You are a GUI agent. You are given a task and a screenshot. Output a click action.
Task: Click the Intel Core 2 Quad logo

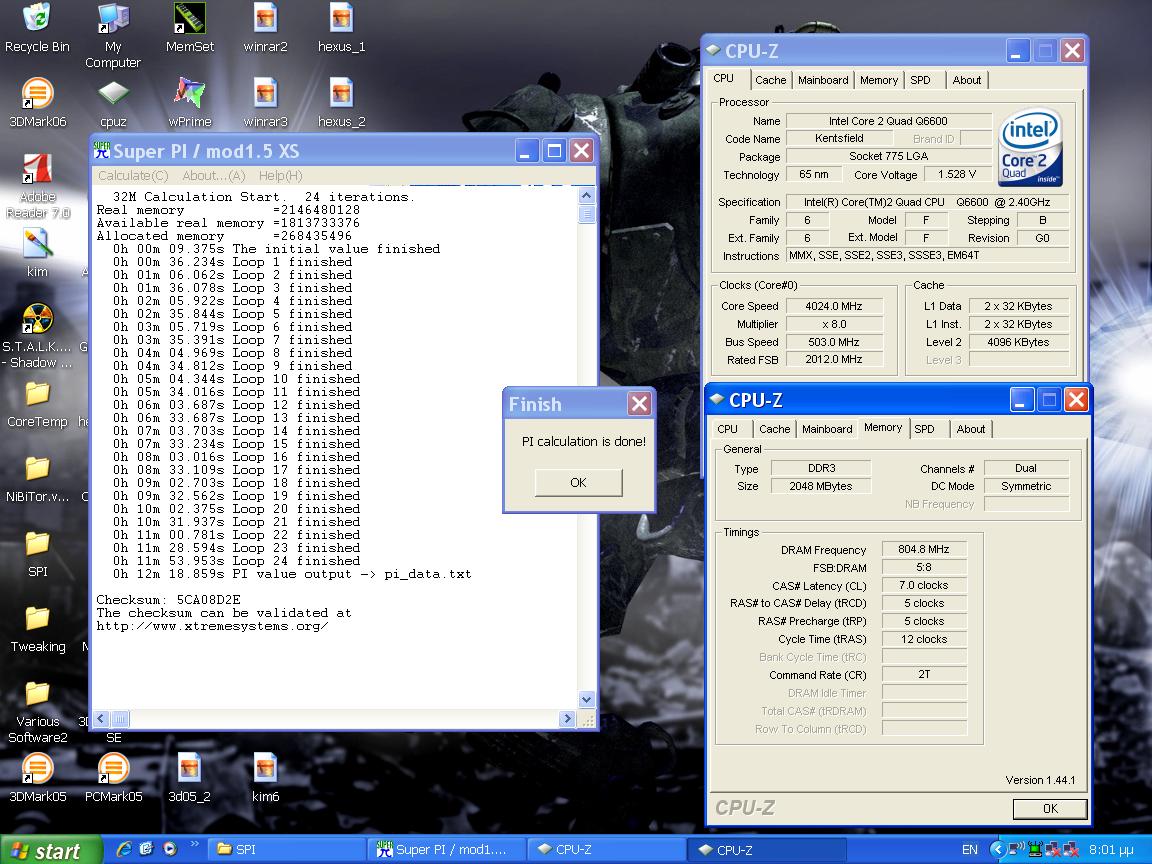click(x=1030, y=147)
